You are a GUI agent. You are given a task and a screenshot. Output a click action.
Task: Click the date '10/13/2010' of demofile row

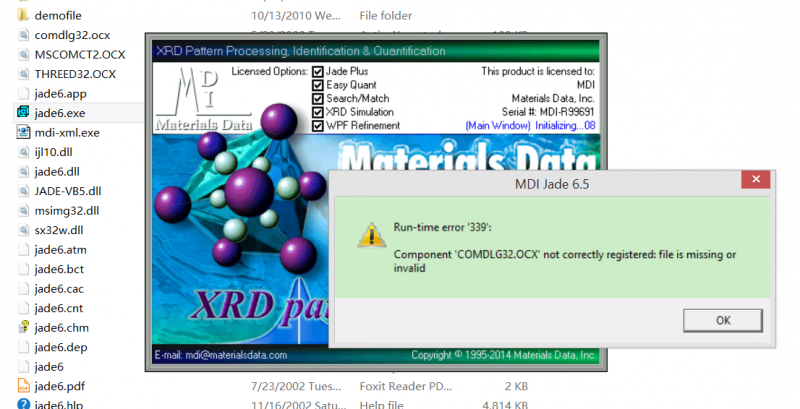coord(281,16)
